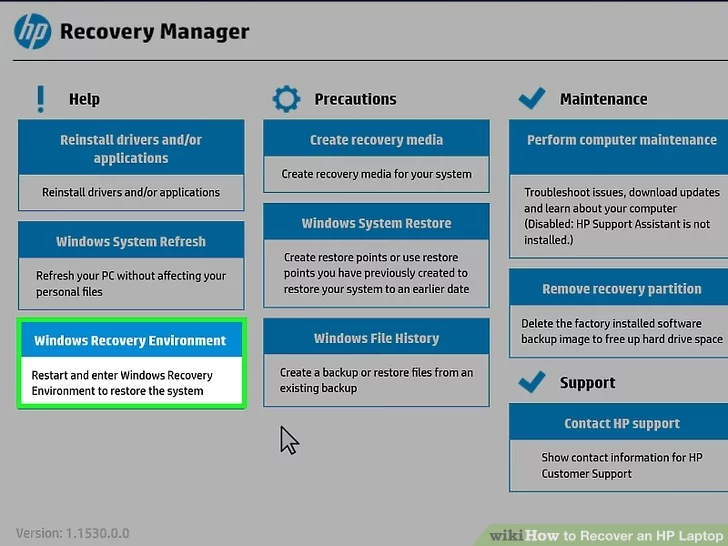Open Reinstall drivers and/or applications tile
Viewport: 728px width, 546px height.
[131, 165]
